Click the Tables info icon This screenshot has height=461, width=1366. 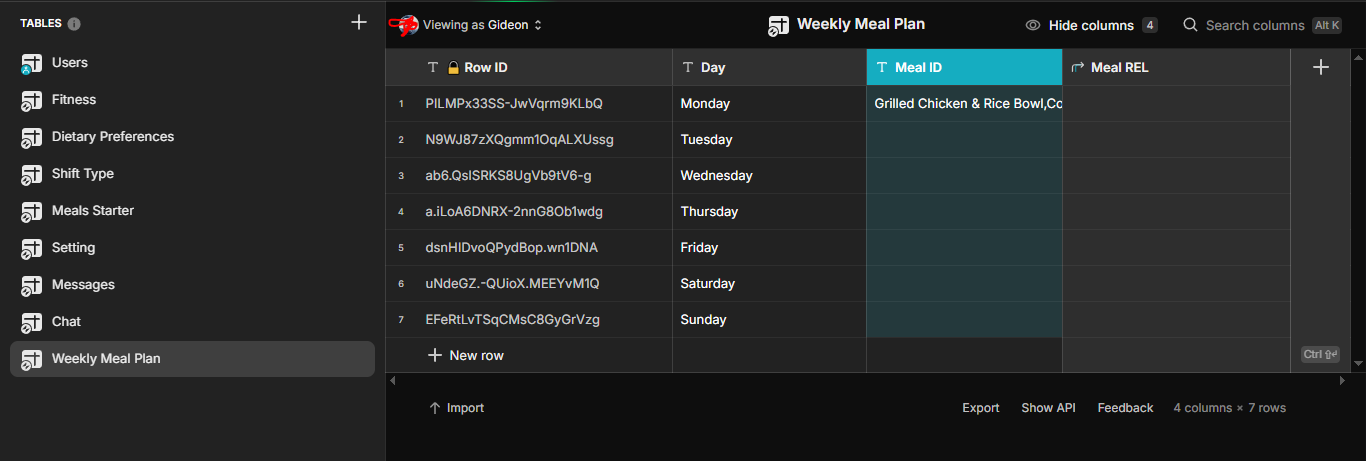pyautogui.click(x=75, y=24)
